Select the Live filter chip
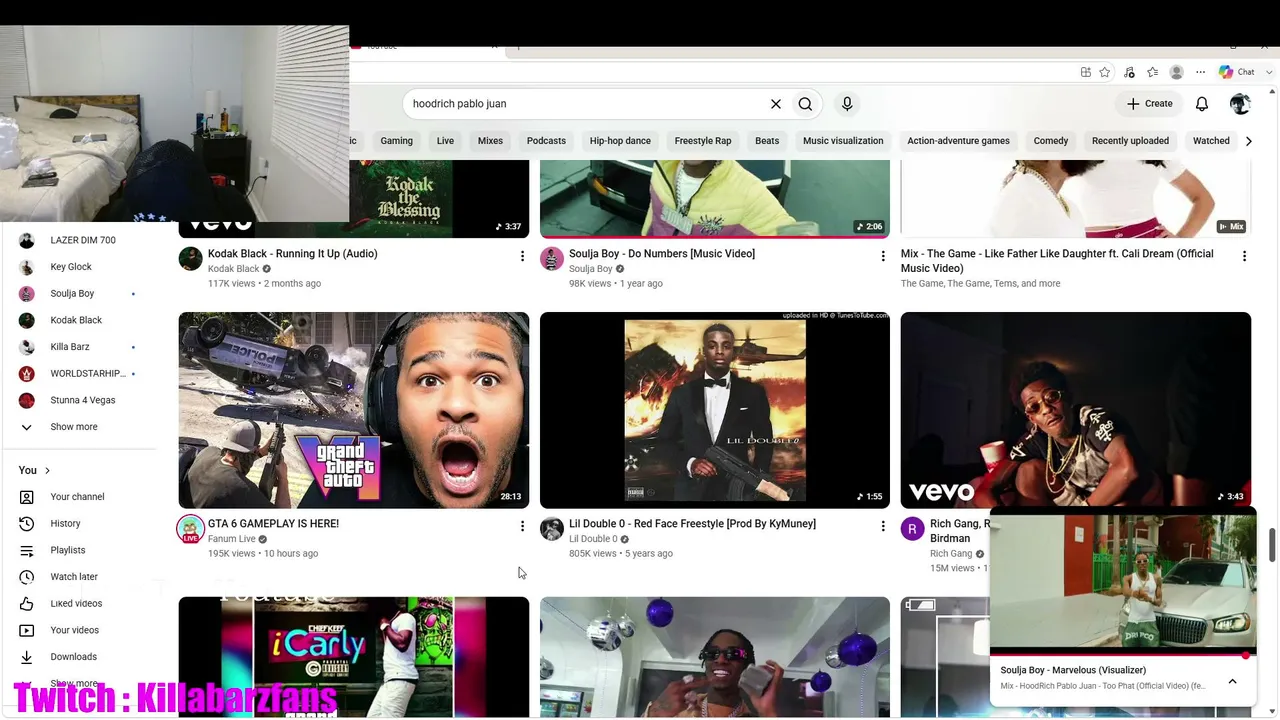Screen dimensions: 1280x720 coord(445,141)
